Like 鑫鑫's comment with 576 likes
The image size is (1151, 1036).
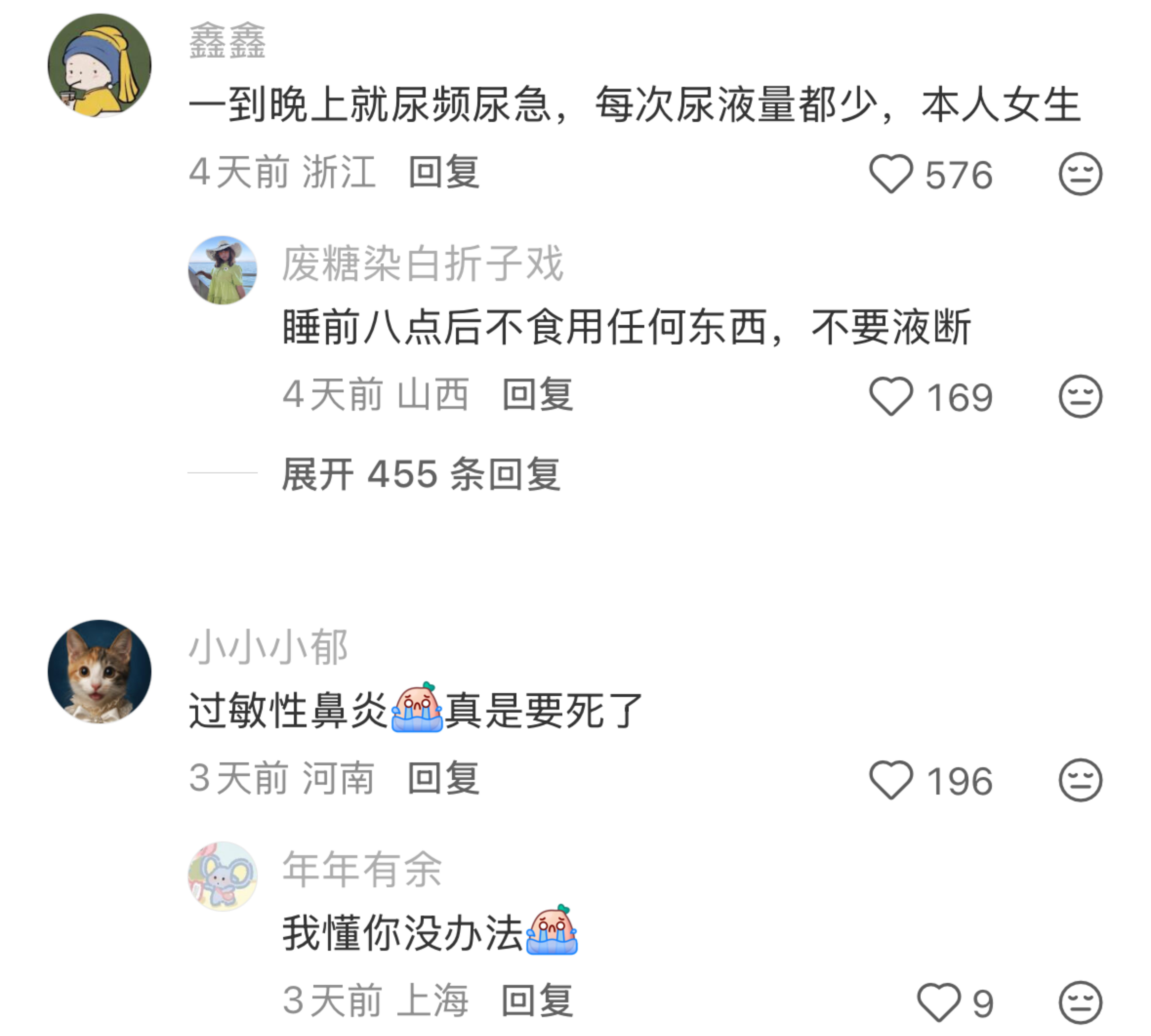891,174
